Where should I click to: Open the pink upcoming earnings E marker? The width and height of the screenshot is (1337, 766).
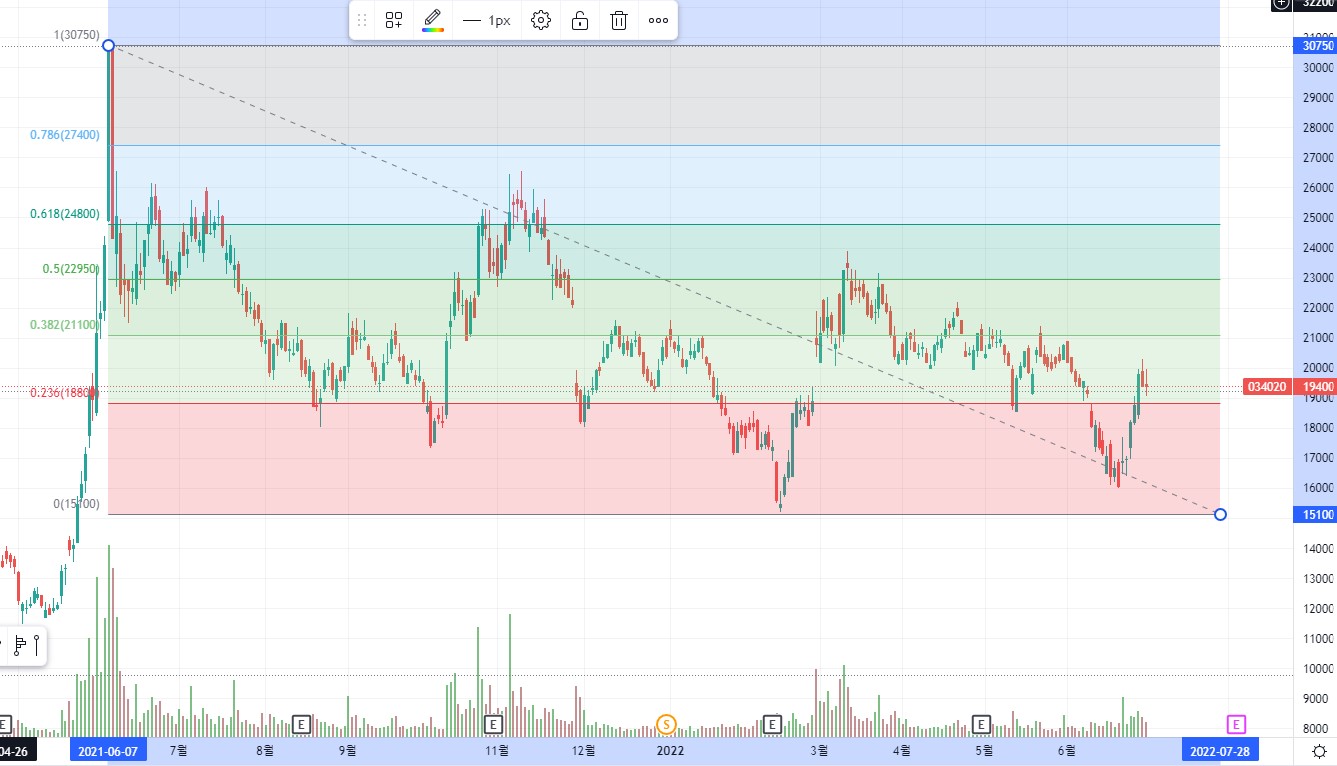[1237, 723]
